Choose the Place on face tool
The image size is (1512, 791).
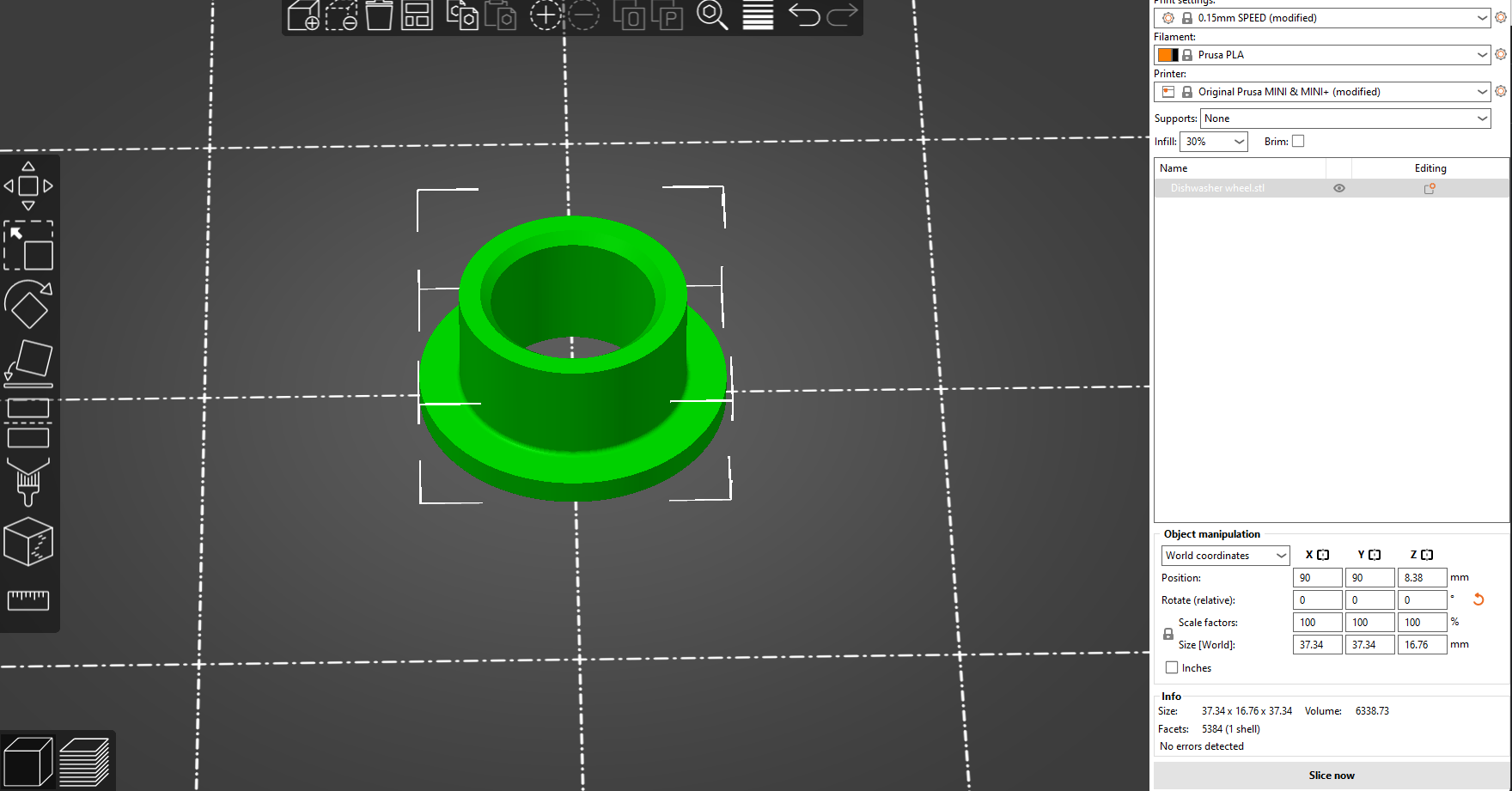(x=28, y=362)
